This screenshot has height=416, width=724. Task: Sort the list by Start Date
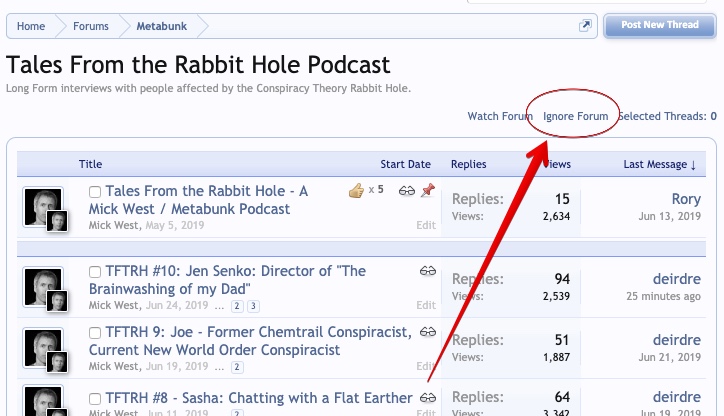tap(405, 164)
